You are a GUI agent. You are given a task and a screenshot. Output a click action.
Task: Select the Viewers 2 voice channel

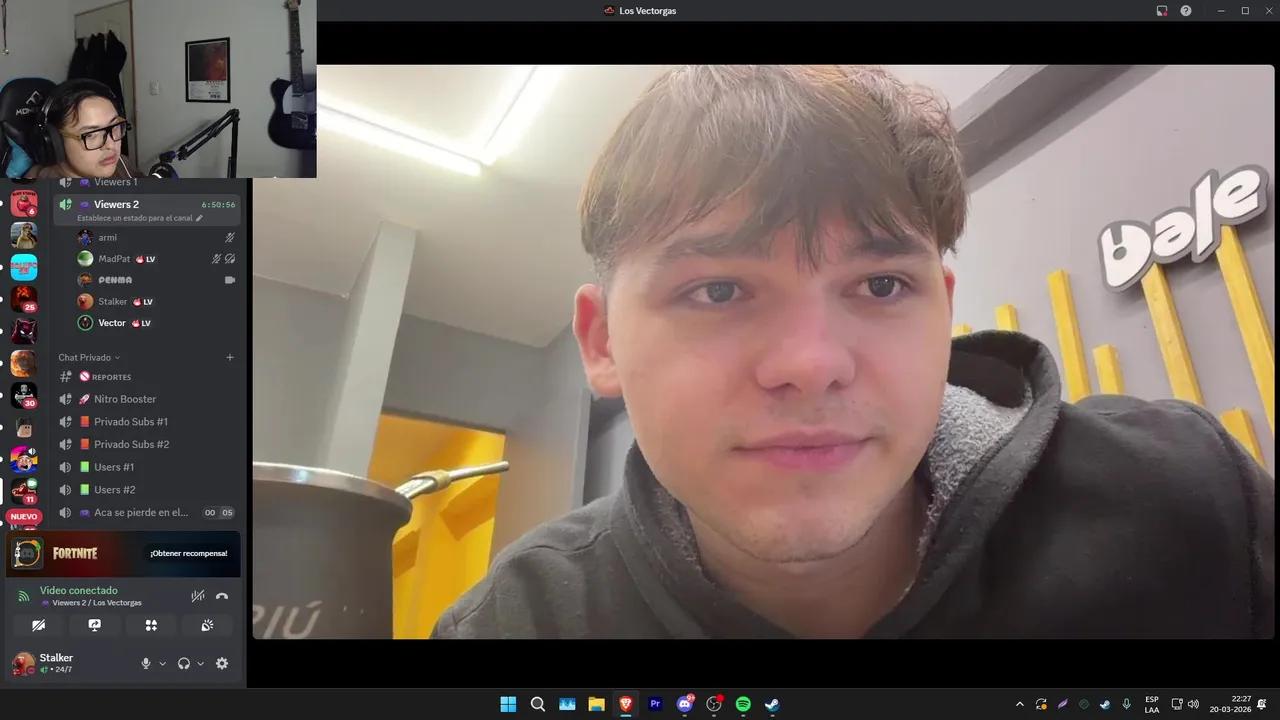coord(146,209)
